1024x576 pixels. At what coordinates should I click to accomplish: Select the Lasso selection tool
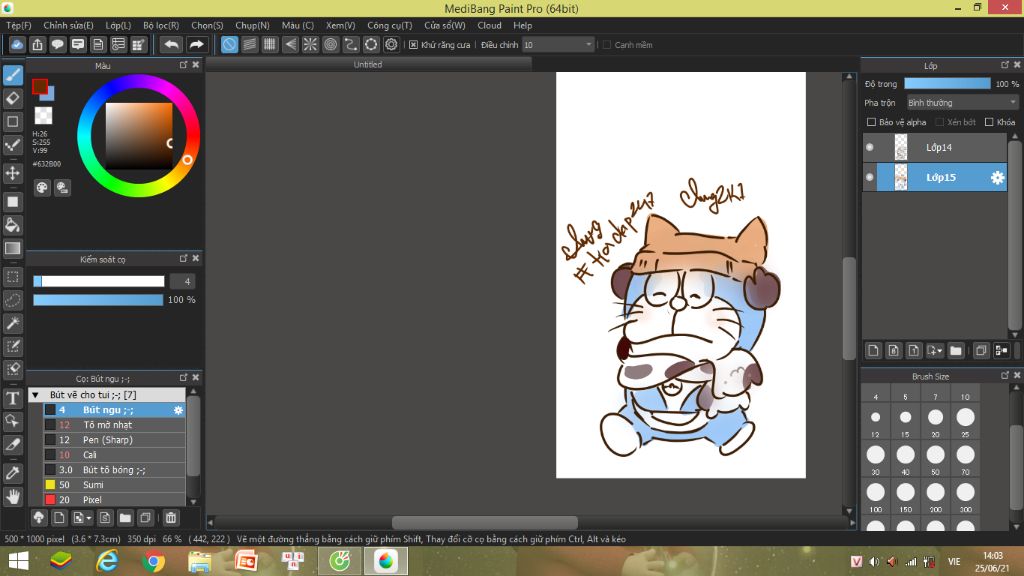(x=12, y=300)
